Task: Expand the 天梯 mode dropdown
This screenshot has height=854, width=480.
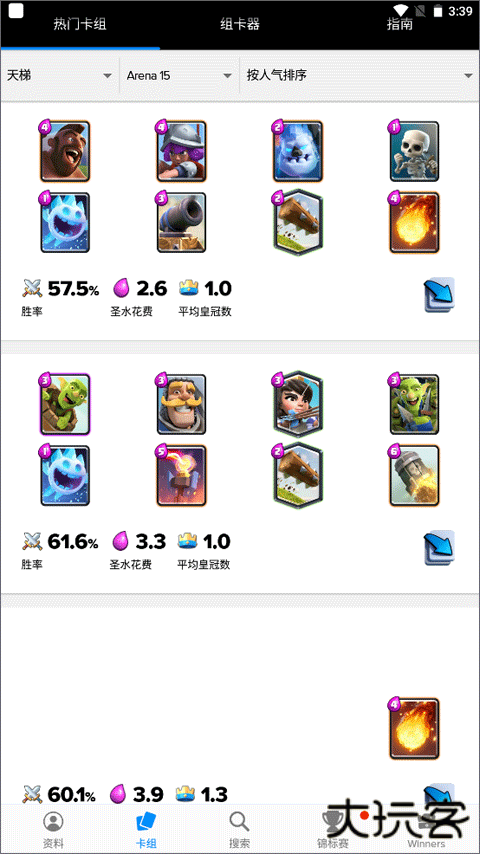Action: (x=60, y=75)
